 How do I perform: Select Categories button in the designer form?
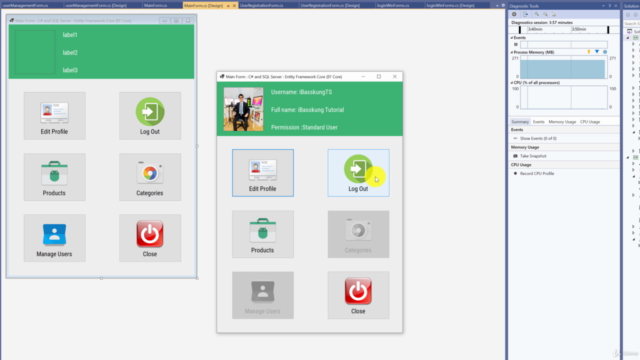(150, 177)
